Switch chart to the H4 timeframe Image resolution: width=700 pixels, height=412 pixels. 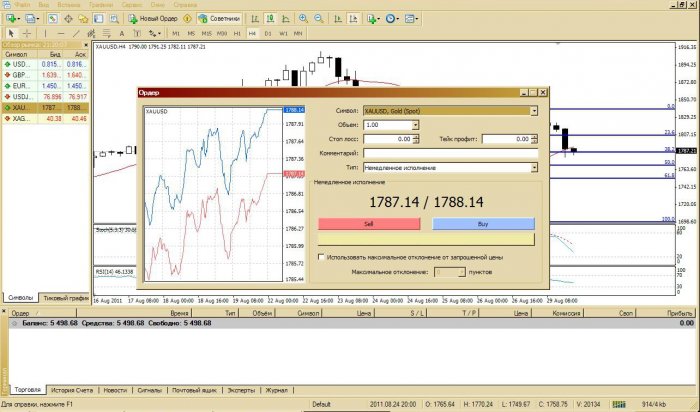tap(253, 33)
